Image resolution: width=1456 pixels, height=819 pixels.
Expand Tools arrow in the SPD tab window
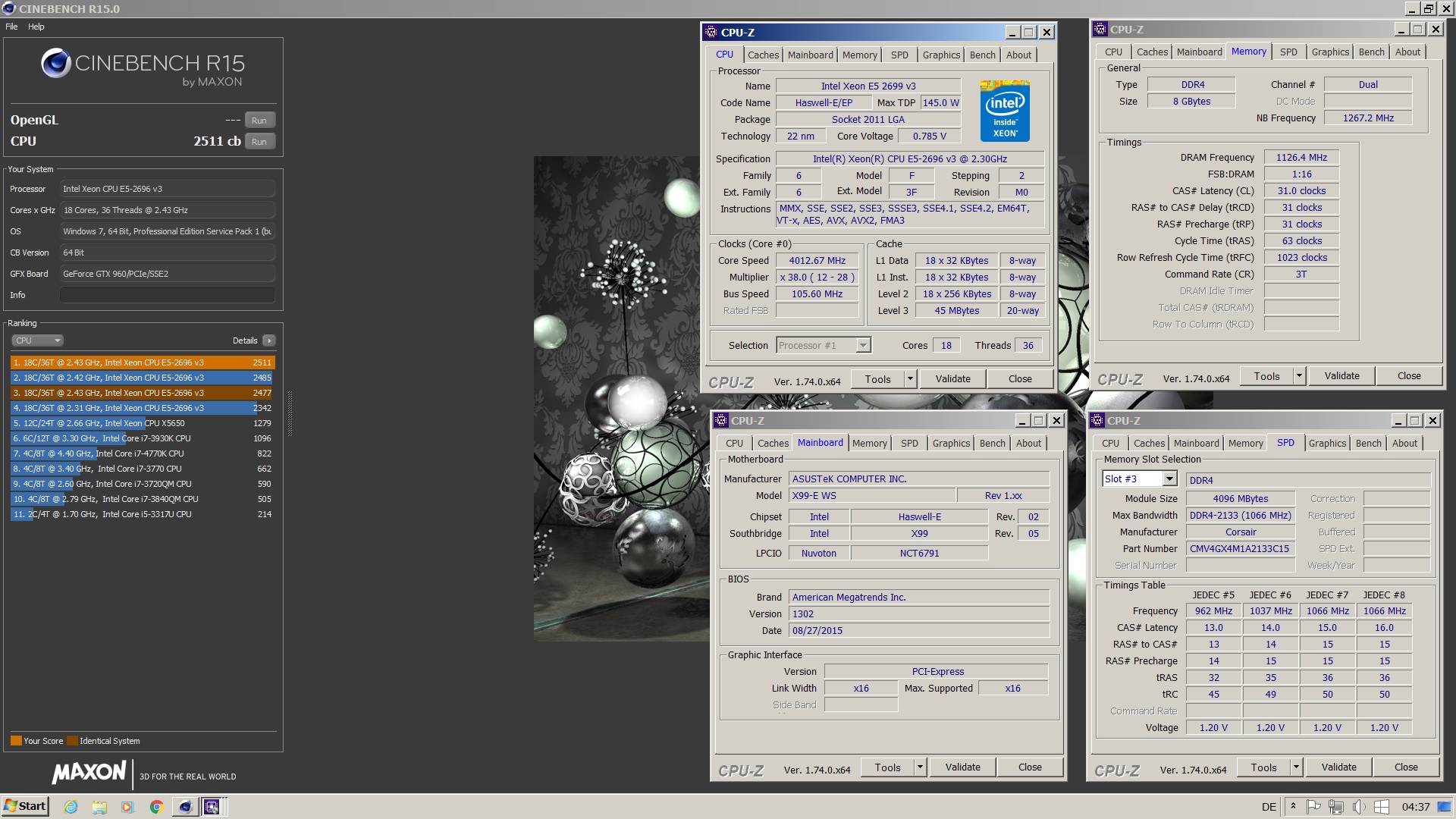point(1297,767)
